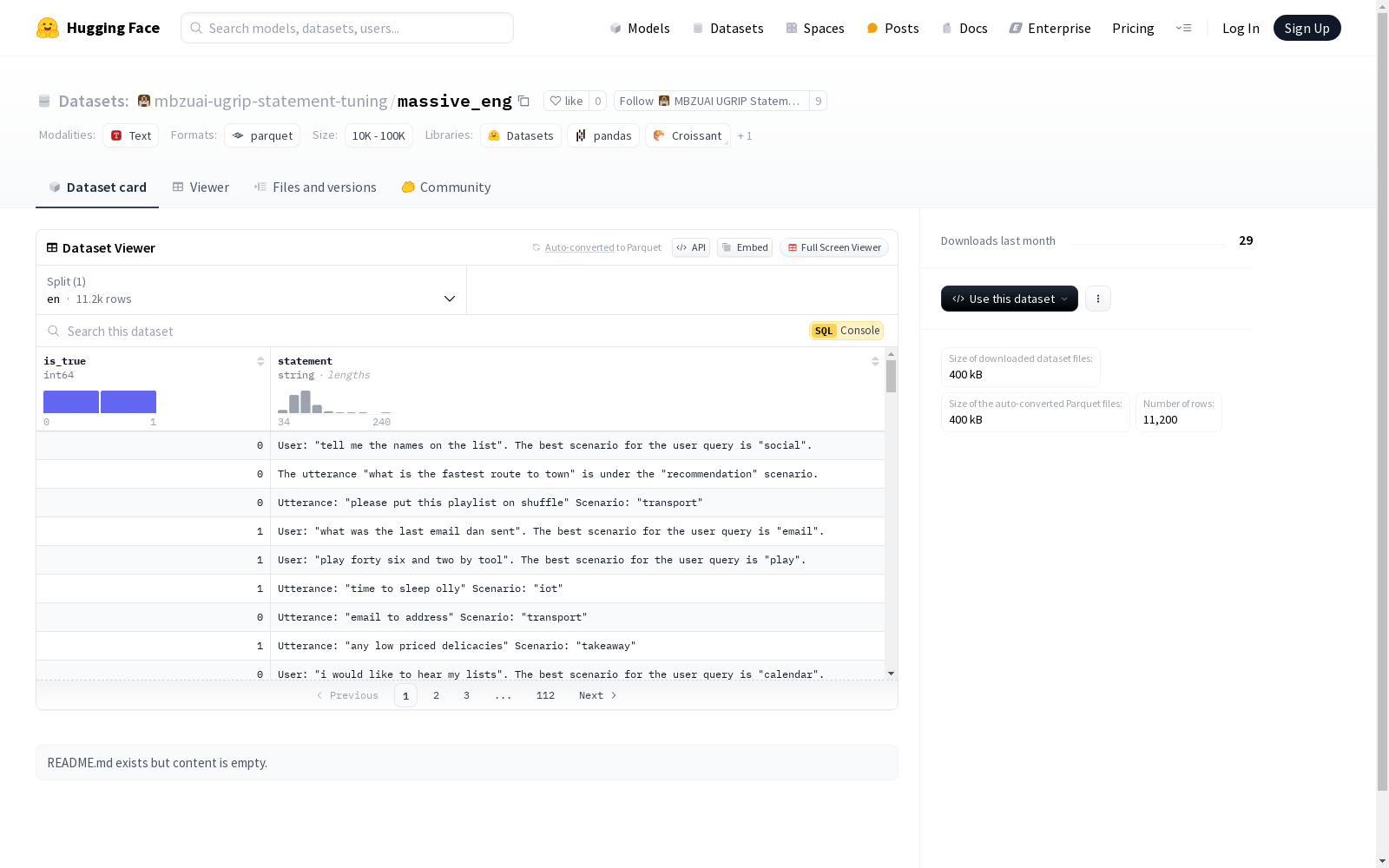Click the massive_eng dataset name
The image size is (1389, 868).
click(455, 101)
